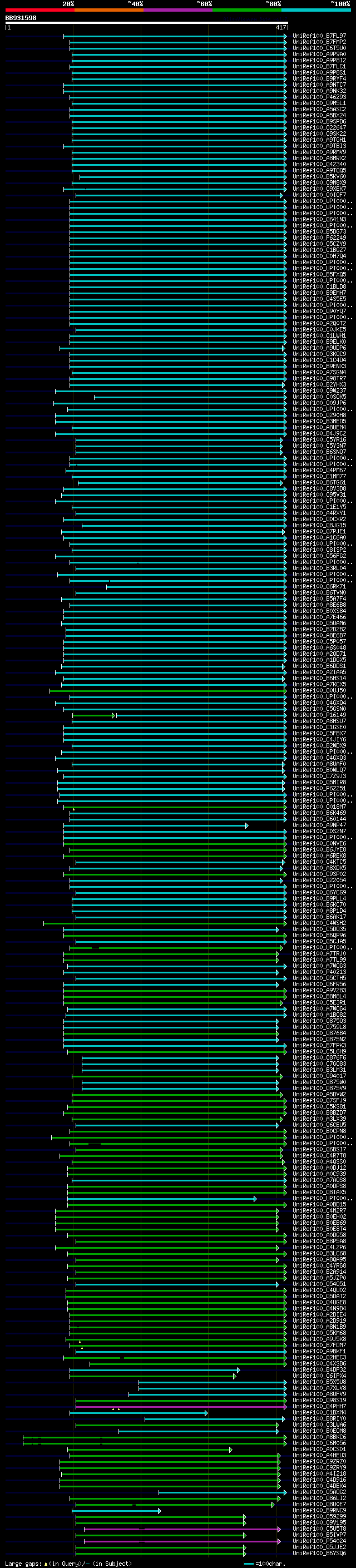The height and width of the screenshot is (1568, 356).
Task: Open hit UniRef100_P62251
Action: pos(319,788)
